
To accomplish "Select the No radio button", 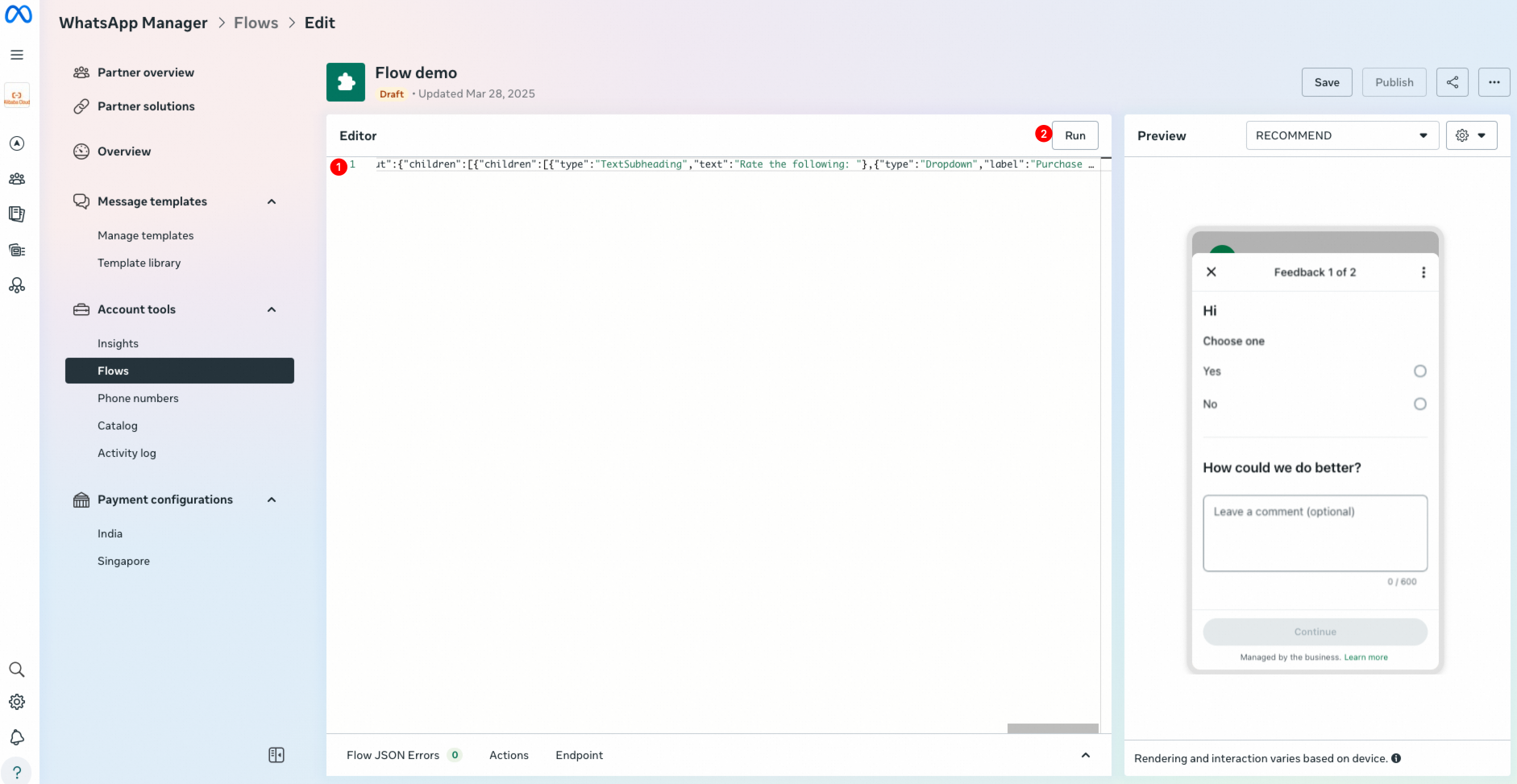I will pyautogui.click(x=1420, y=404).
